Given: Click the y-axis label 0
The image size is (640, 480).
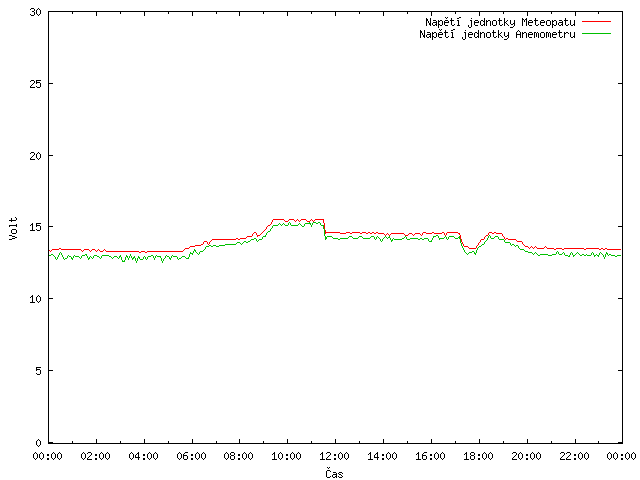Looking at the screenshot, I should coord(38,442).
